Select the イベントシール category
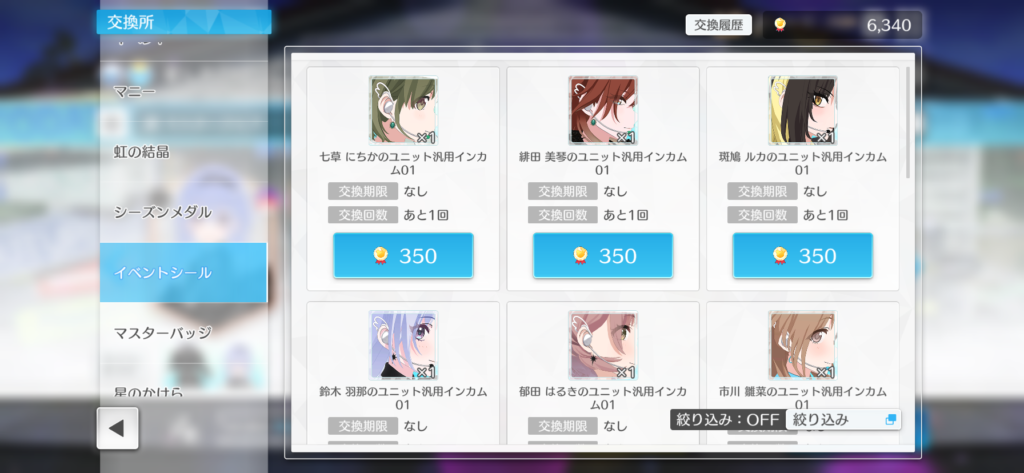The width and height of the screenshot is (1024, 473). click(184, 272)
